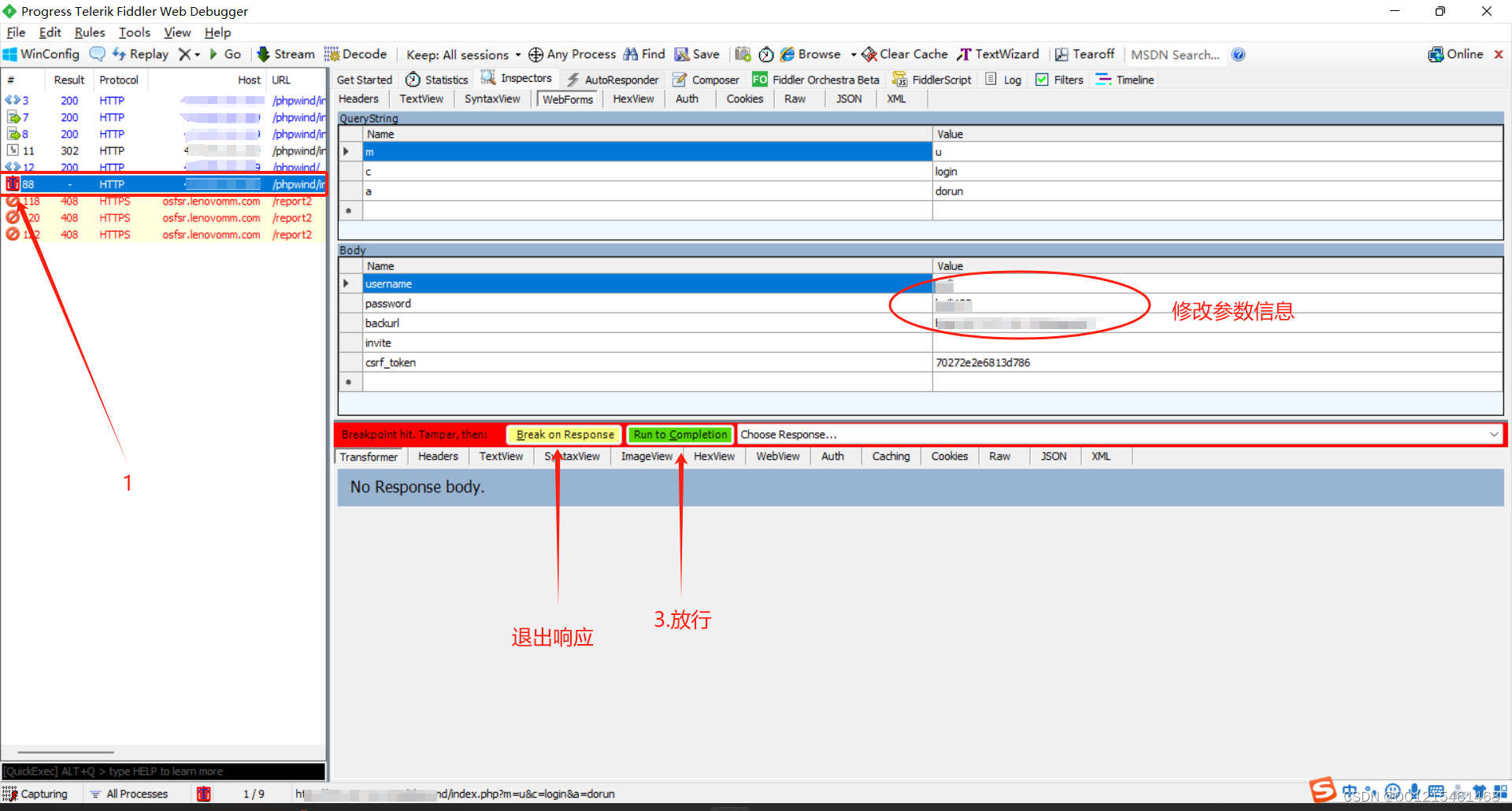Open the Tools menu
The image size is (1512, 811).
(x=135, y=32)
